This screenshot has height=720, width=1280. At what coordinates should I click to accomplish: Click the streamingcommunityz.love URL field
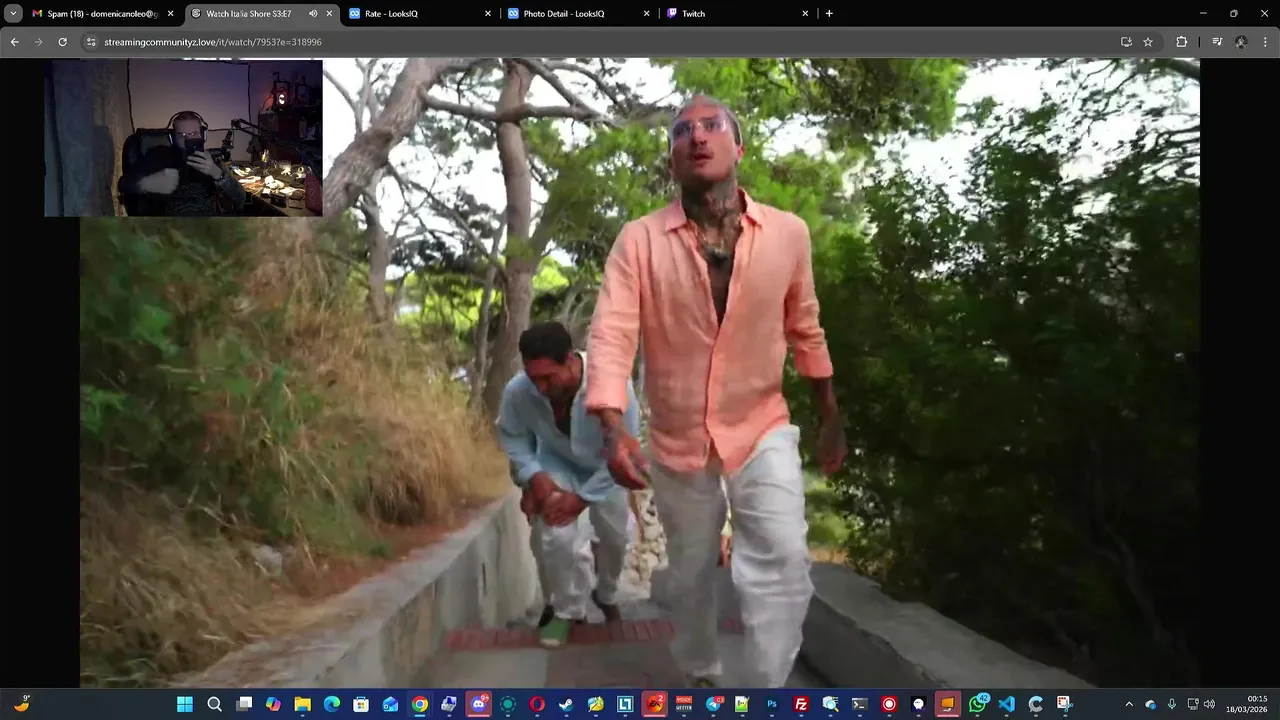point(600,42)
